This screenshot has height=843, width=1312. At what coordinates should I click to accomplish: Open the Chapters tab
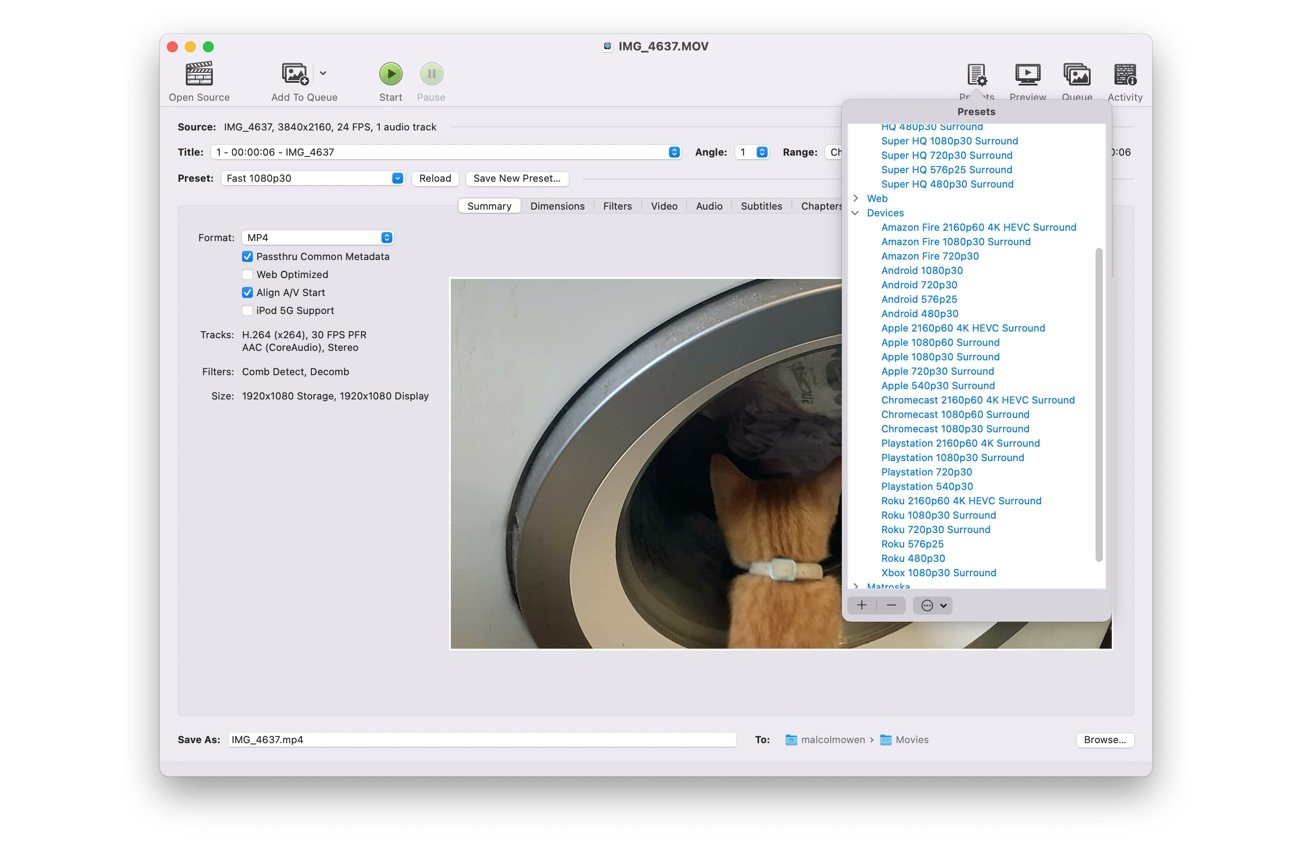click(820, 206)
